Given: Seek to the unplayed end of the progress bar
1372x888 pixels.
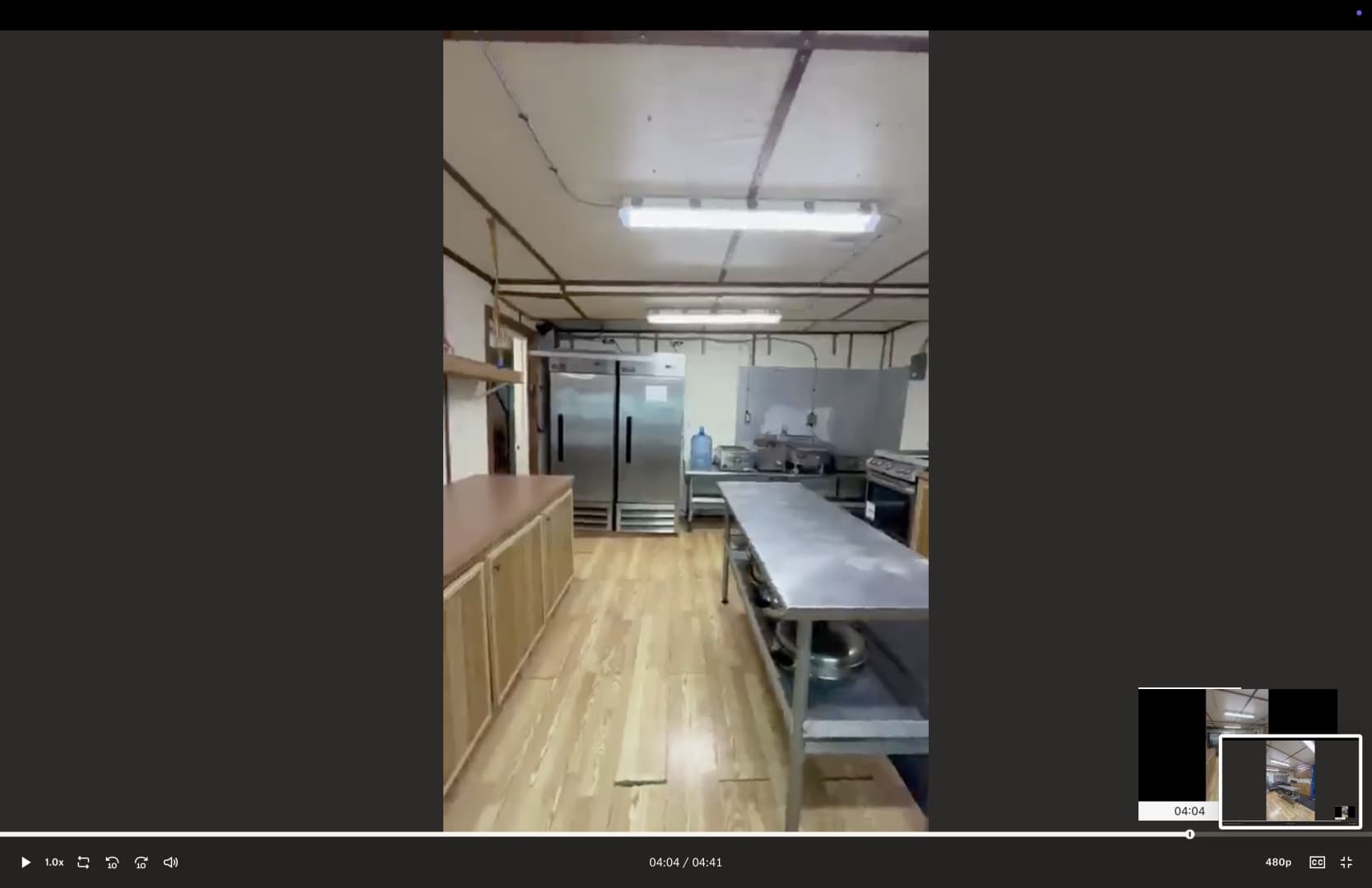Looking at the screenshot, I should point(1283,835).
